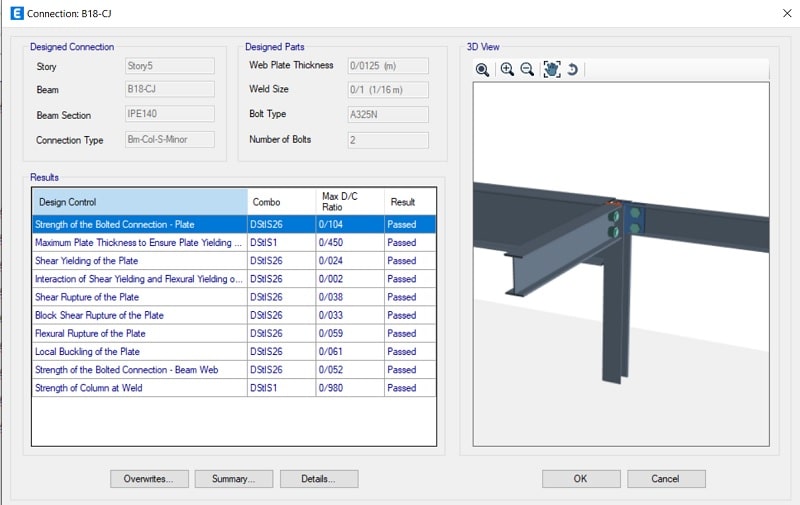Click the Cancel button
The height and width of the screenshot is (505, 800).
tap(666, 478)
